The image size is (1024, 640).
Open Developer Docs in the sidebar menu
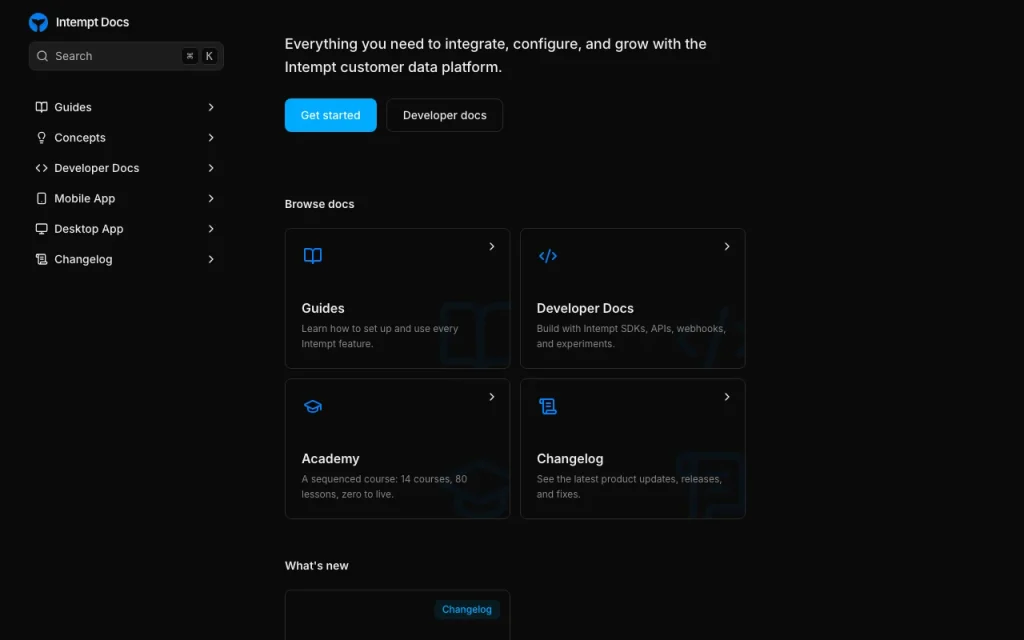pyautogui.click(x=126, y=168)
